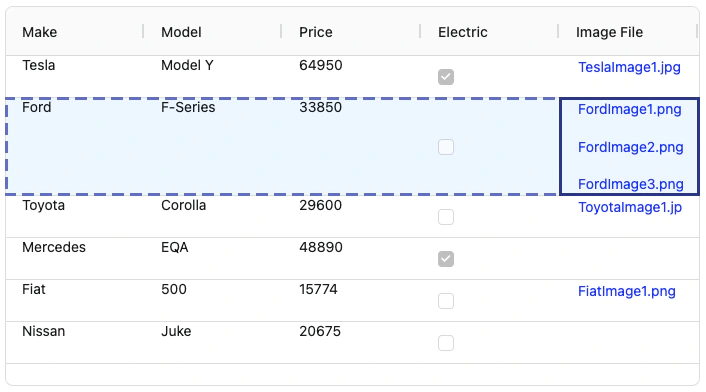Select the Price cell 64950
The height and width of the screenshot is (392, 706).
coord(321,65)
